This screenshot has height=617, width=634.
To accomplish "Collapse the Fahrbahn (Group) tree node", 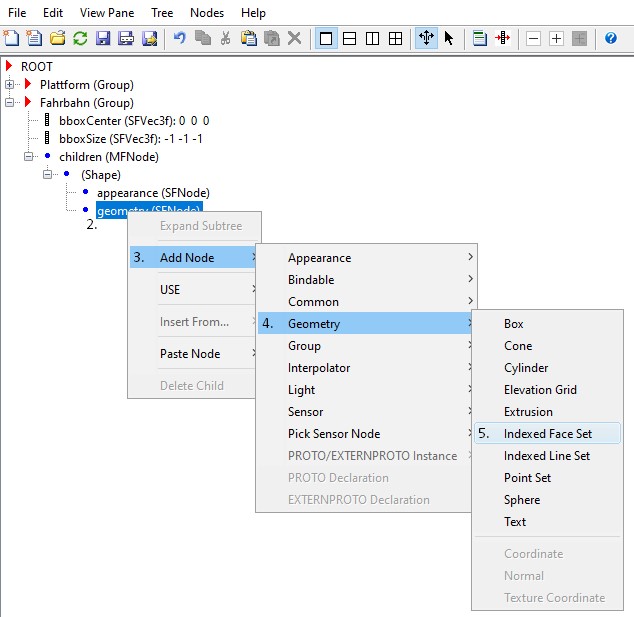I will pos(10,103).
